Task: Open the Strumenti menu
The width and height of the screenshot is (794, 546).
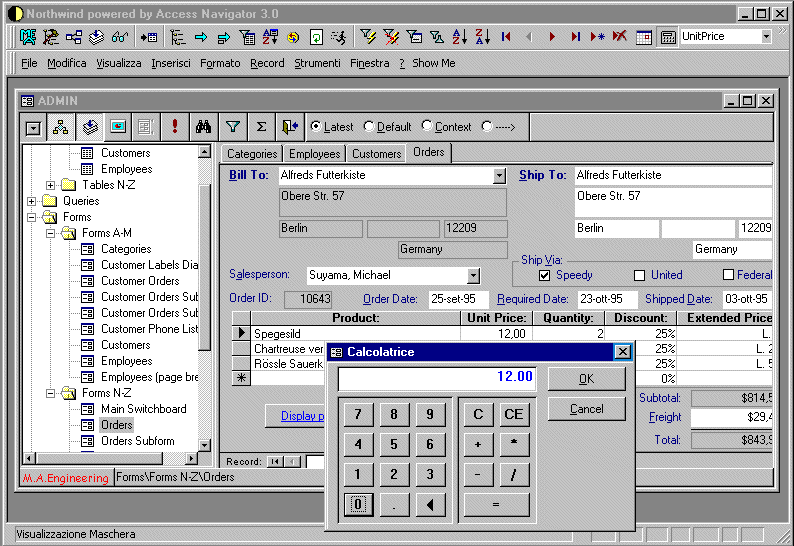Action: point(317,63)
